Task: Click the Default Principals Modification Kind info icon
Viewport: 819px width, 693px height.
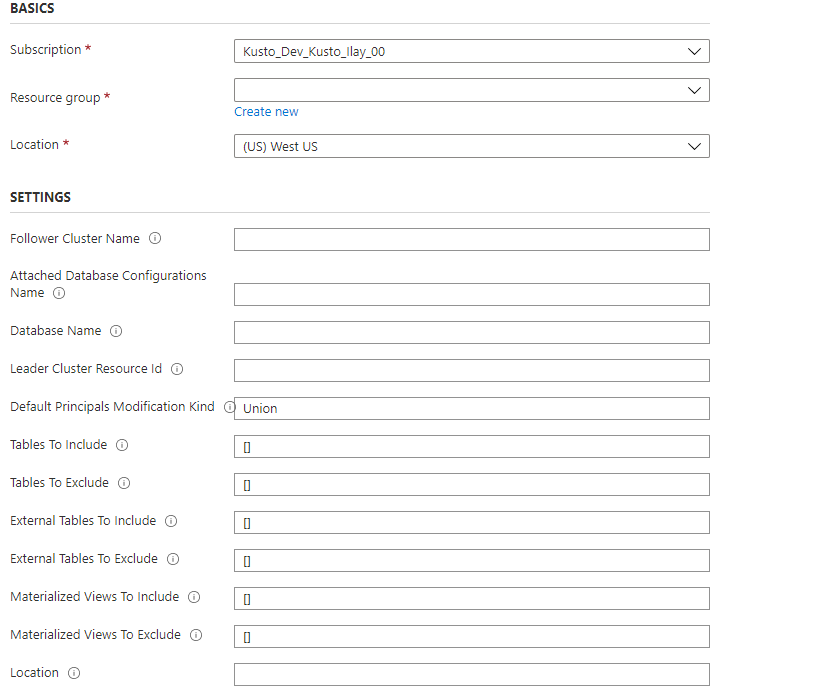Action: [229, 407]
